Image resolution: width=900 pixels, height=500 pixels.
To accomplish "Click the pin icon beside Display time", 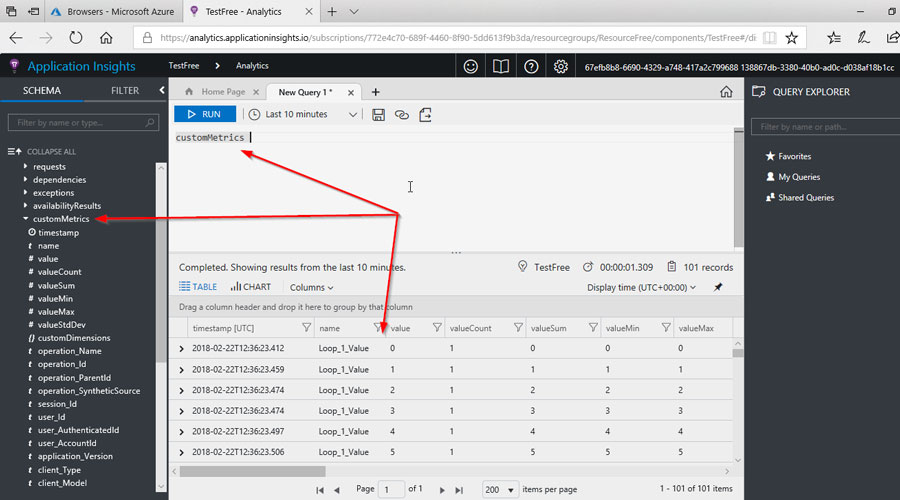I will (x=718, y=287).
